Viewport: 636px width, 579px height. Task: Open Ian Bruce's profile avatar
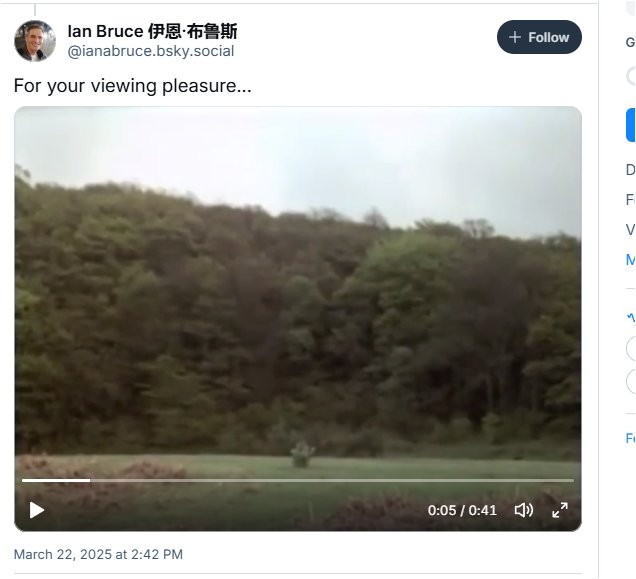click(x=35, y=41)
